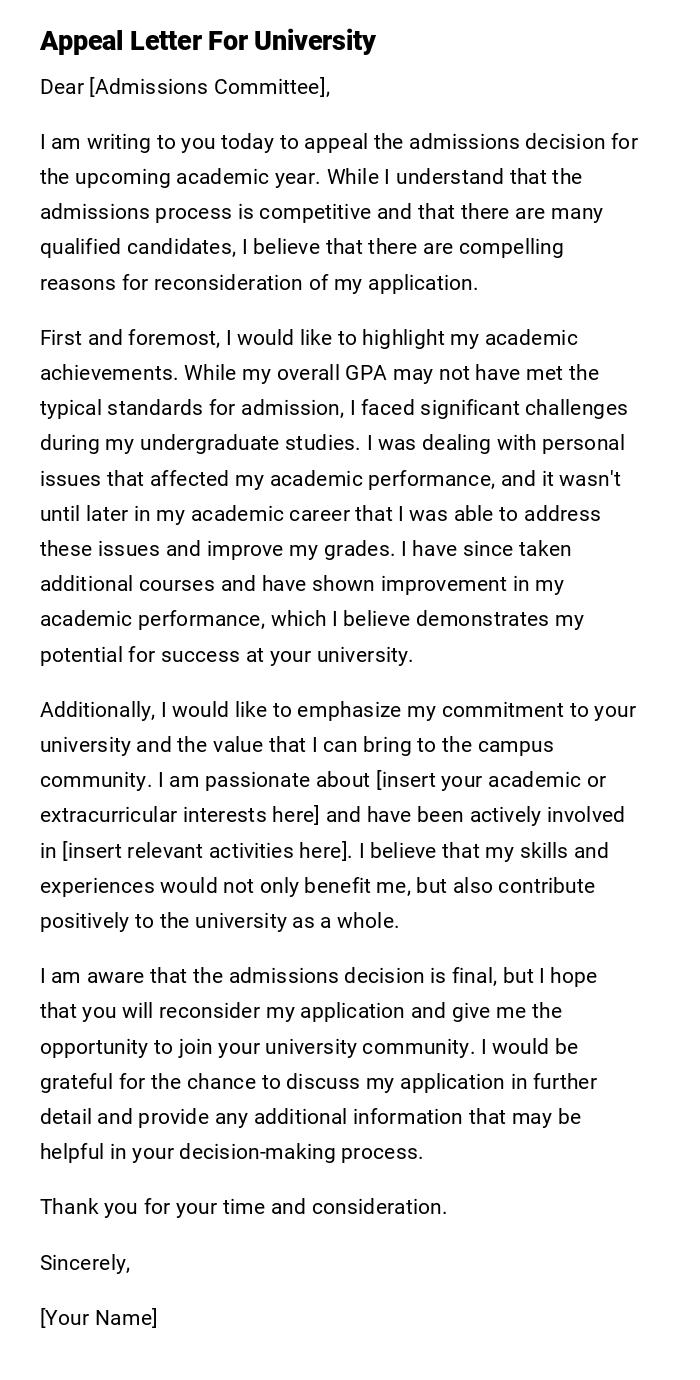The width and height of the screenshot is (700, 1380).
Task: Click the "Appeal Letter For University" title
Action: (x=207, y=41)
